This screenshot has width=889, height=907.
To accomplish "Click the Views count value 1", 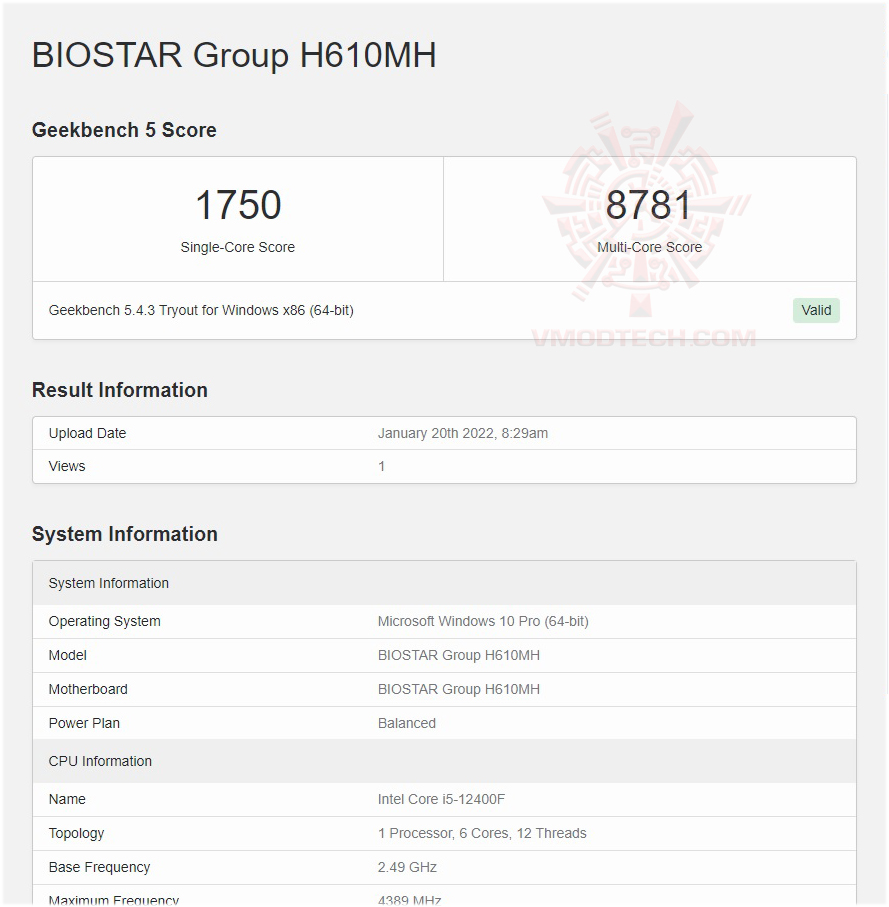I will pos(381,466).
